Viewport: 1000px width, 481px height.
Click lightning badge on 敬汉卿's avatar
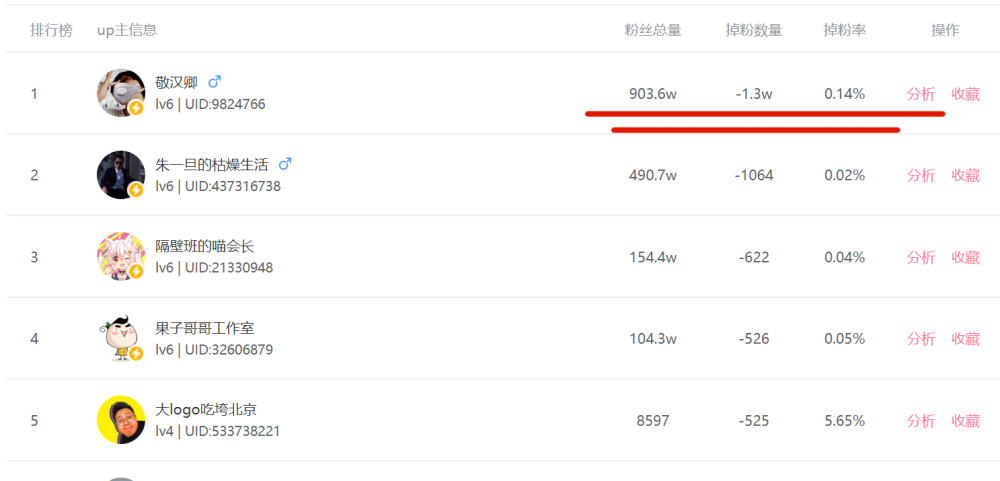tap(136, 108)
